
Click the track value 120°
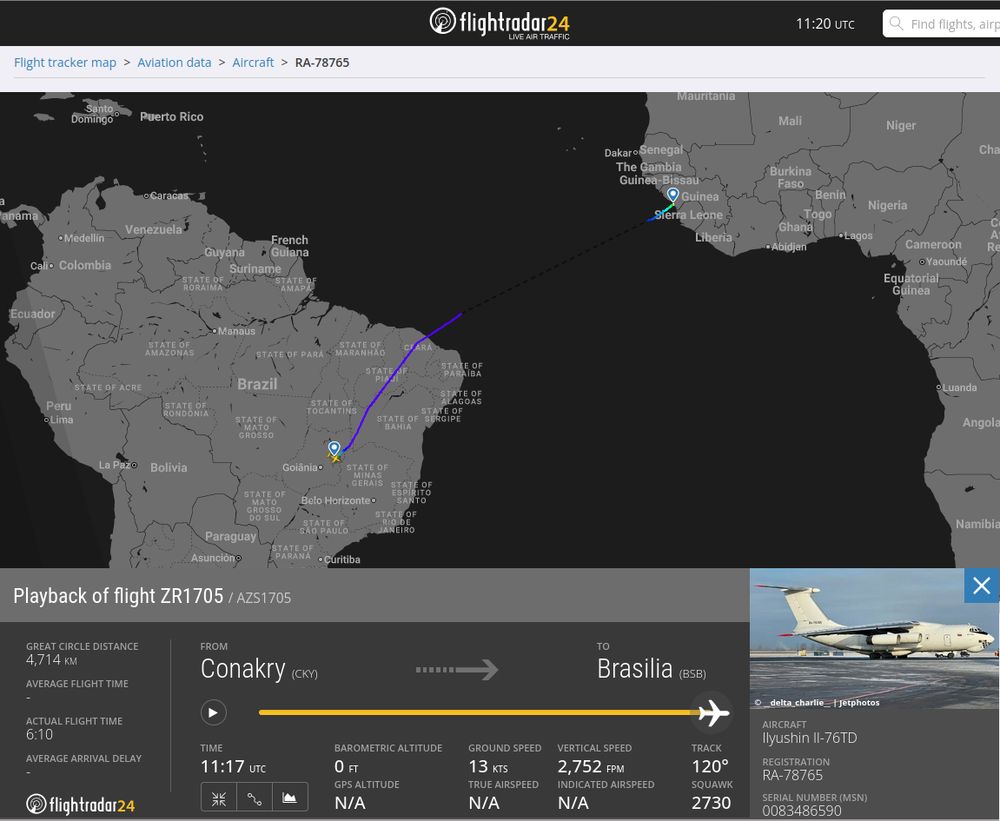point(710,767)
